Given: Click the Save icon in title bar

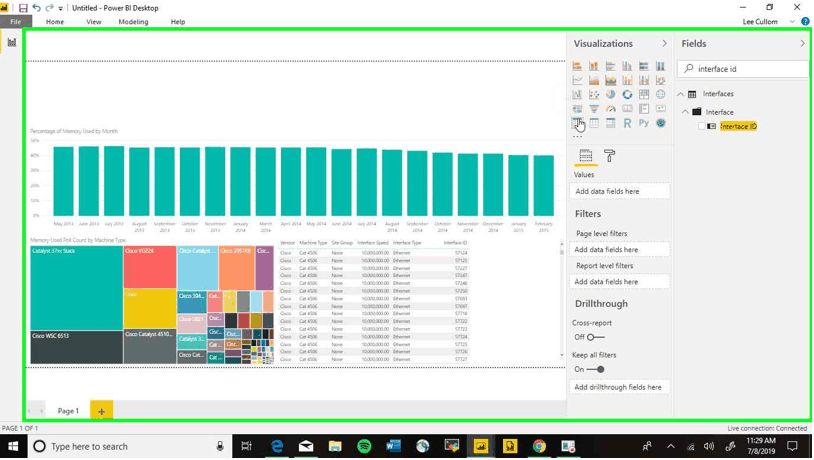Looking at the screenshot, I should click(x=23, y=8).
